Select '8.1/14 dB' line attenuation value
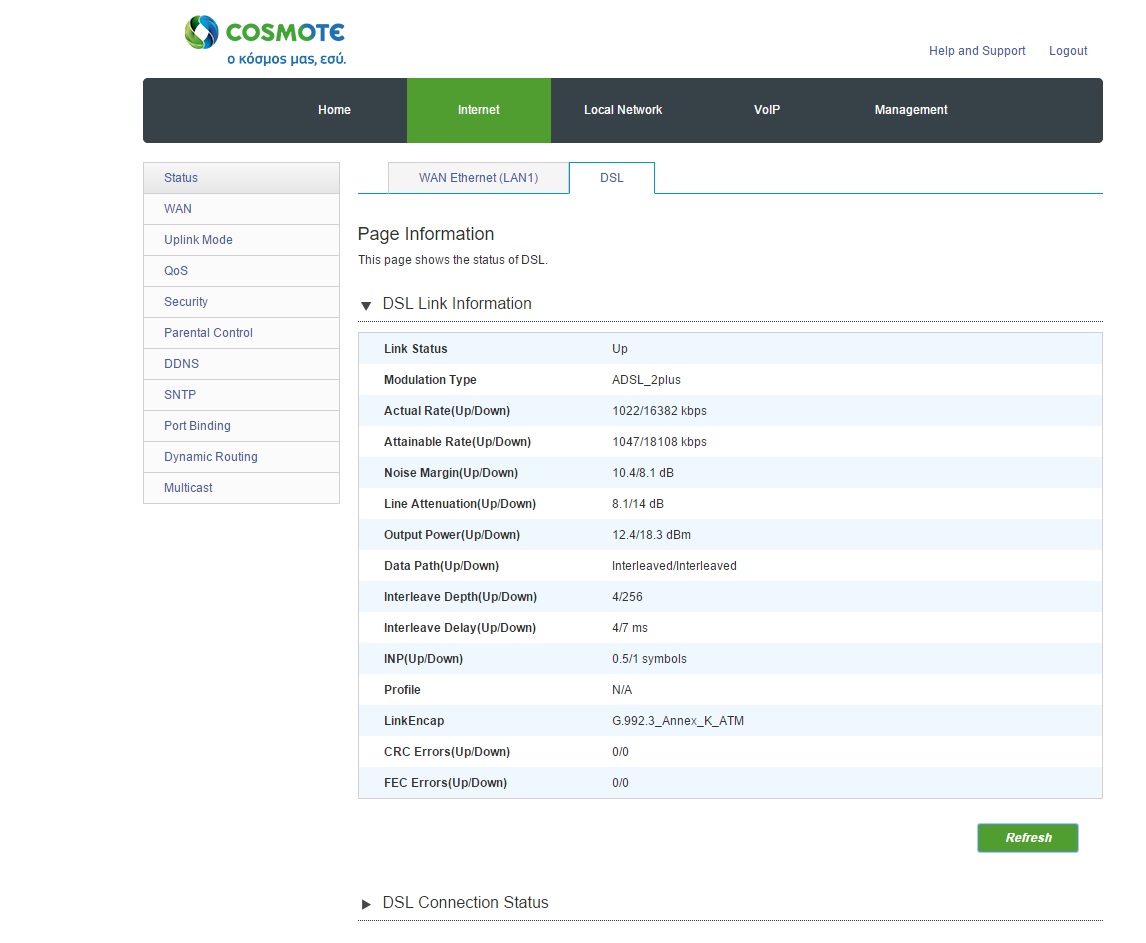The height and width of the screenshot is (943, 1146). pyautogui.click(x=638, y=504)
